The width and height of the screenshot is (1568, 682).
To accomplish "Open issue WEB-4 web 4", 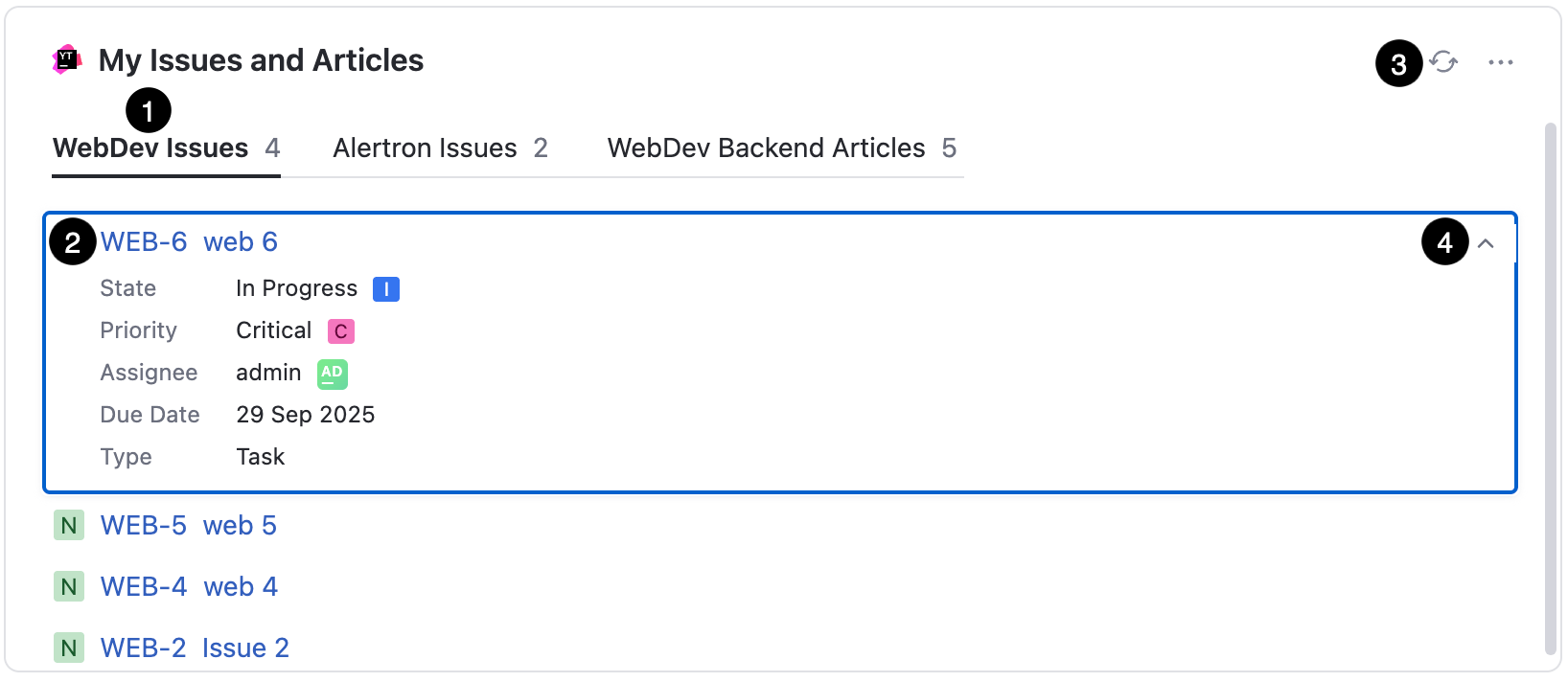I will pos(189,586).
